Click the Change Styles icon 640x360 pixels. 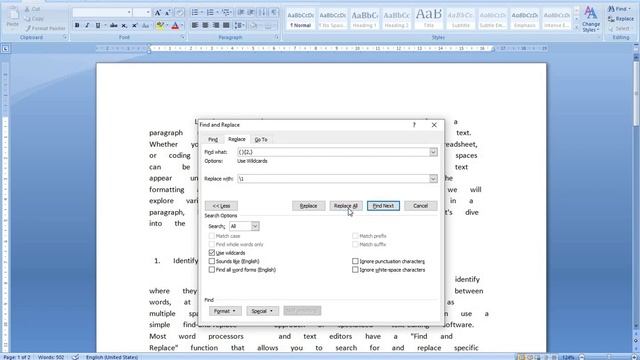pos(591,19)
